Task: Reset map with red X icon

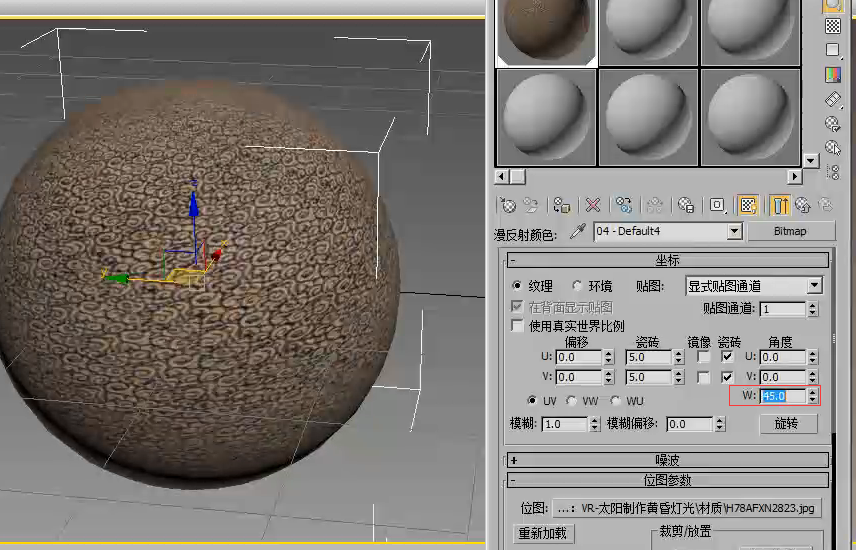Action: (x=593, y=205)
